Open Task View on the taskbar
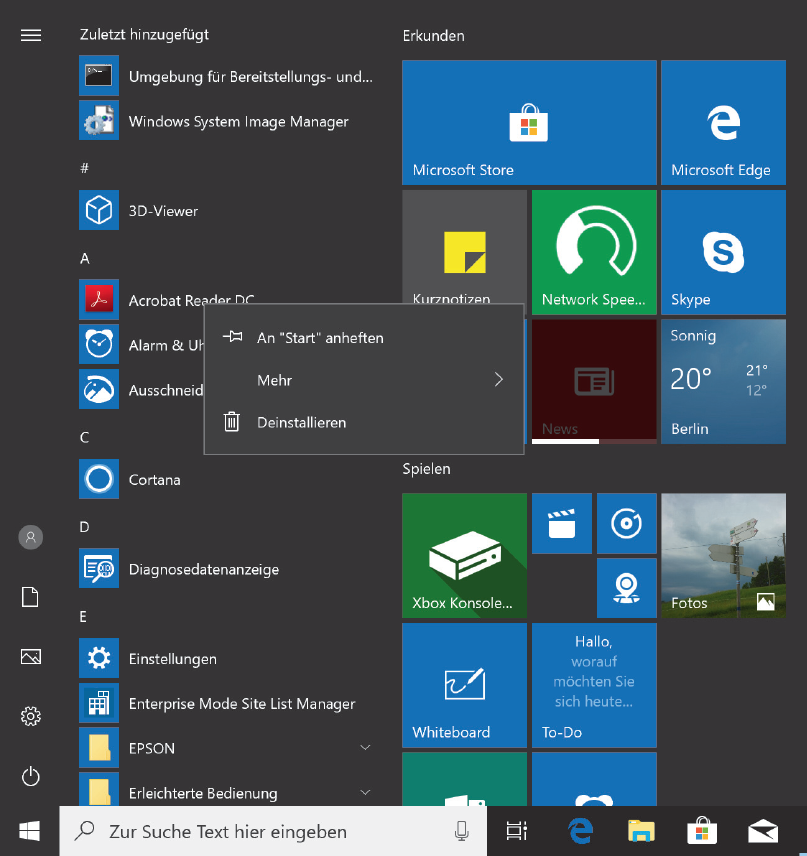 516,831
